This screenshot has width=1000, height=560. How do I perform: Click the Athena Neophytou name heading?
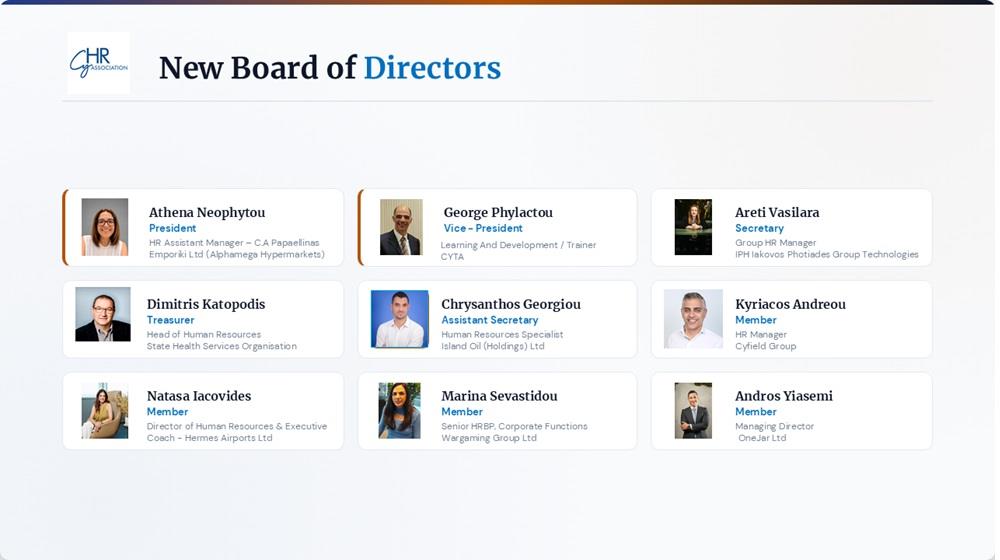[207, 212]
